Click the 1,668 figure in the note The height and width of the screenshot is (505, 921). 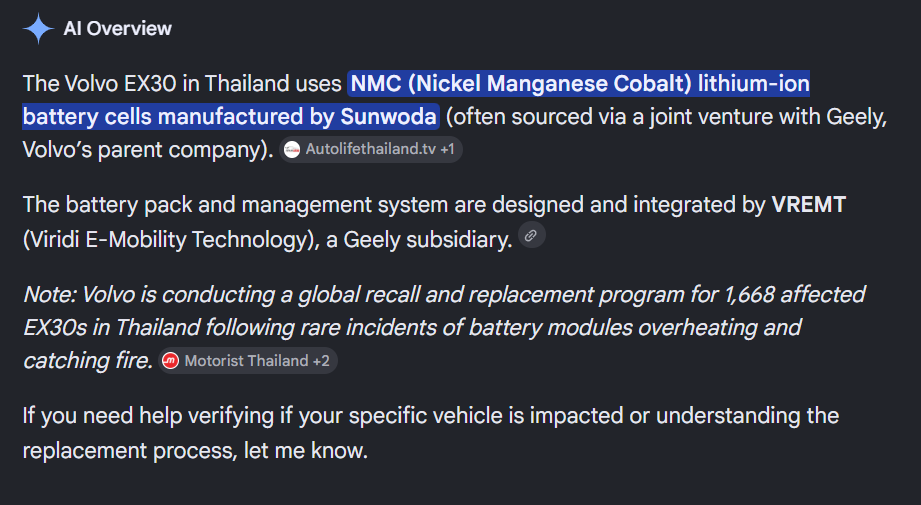coord(749,294)
